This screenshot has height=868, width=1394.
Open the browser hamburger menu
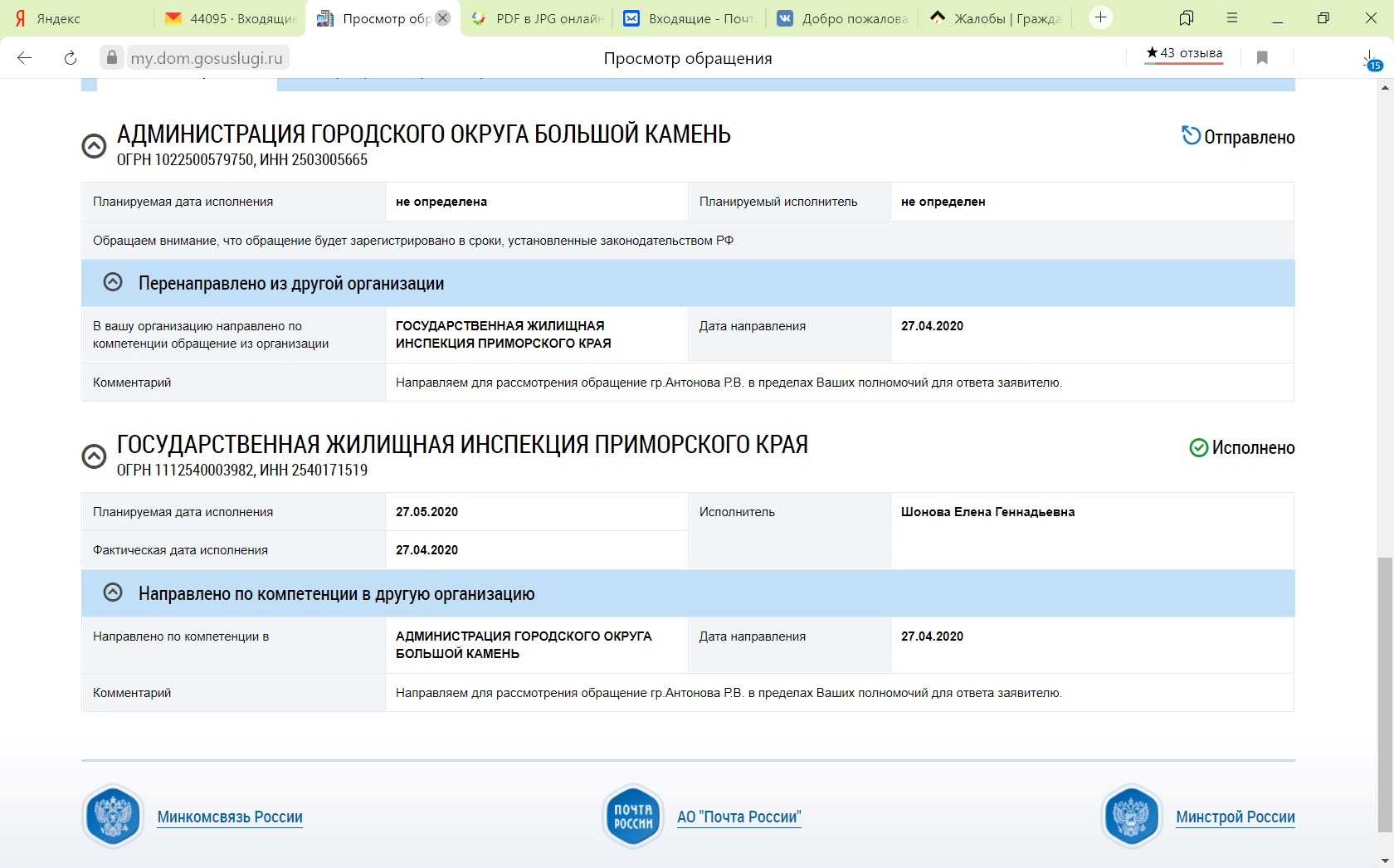click(1232, 18)
